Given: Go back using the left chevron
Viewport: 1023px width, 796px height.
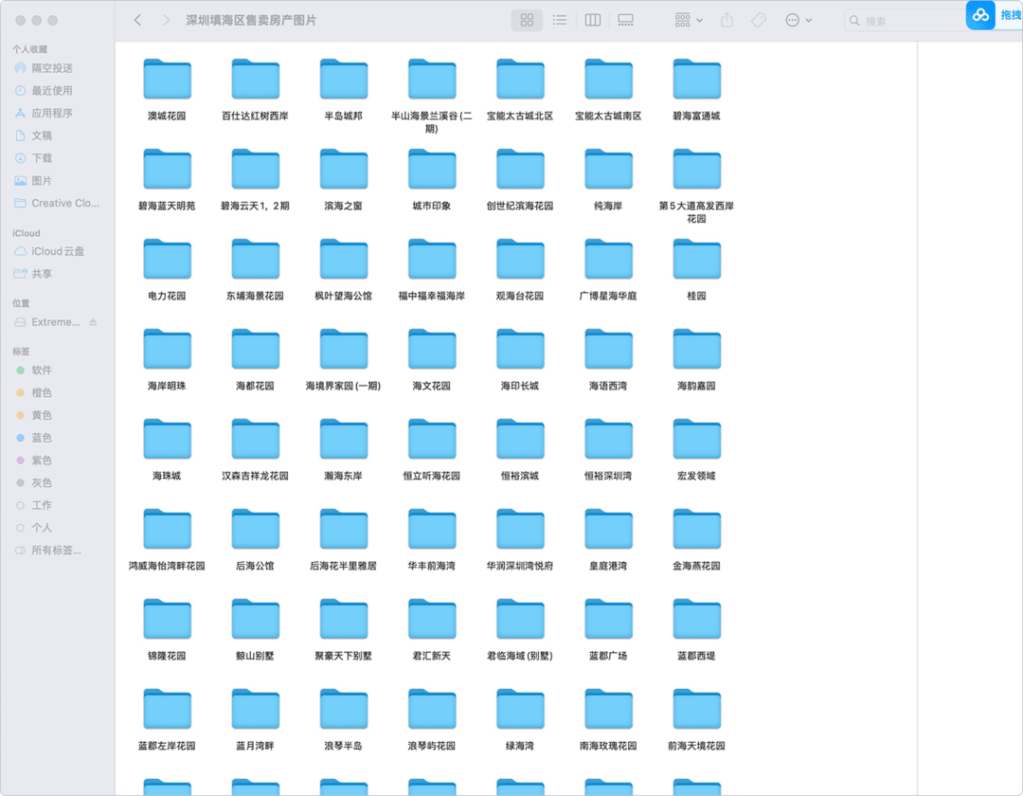Looking at the screenshot, I should point(138,20).
